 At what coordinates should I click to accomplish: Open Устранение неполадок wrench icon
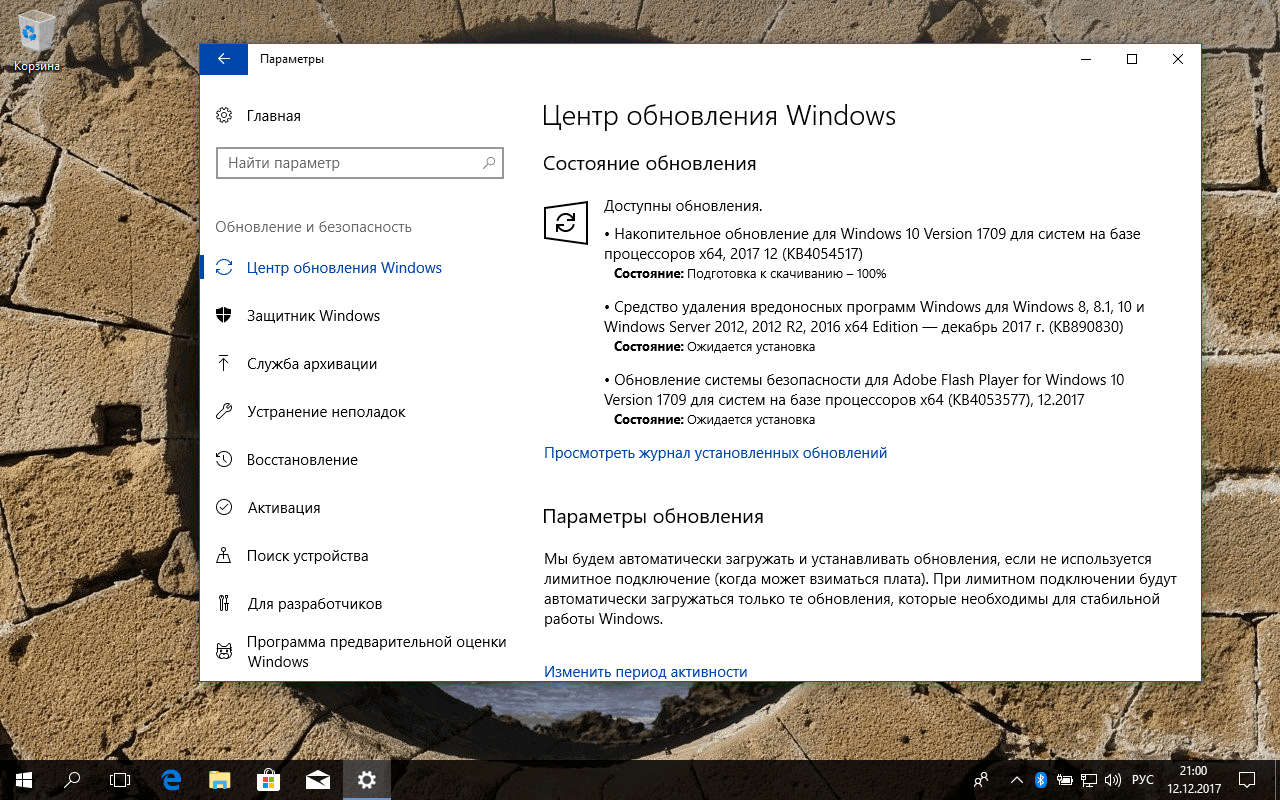[x=226, y=411]
